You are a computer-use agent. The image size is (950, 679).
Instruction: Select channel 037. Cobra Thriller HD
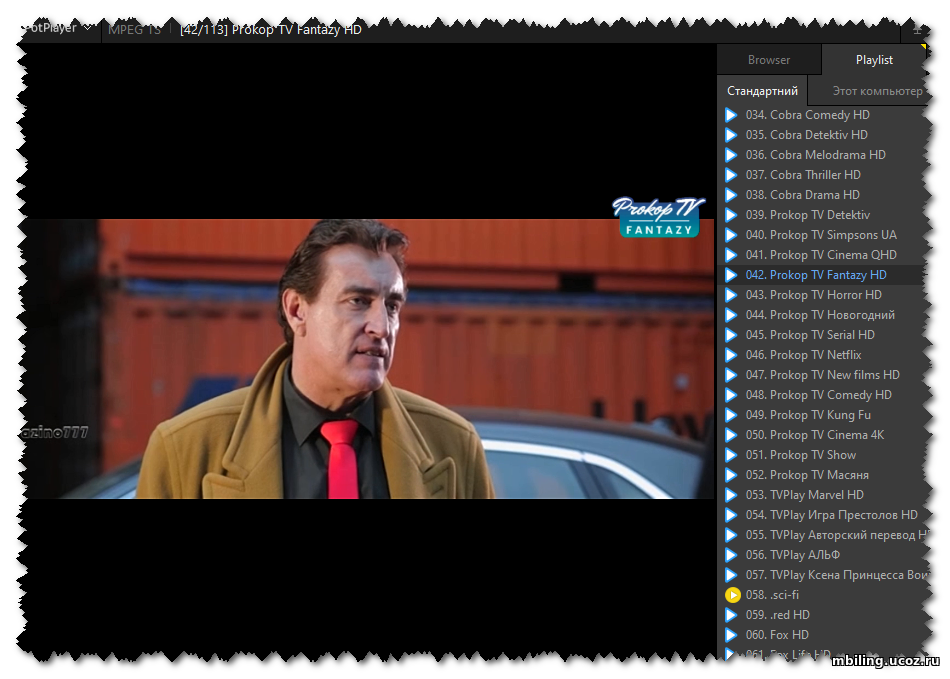coord(803,175)
